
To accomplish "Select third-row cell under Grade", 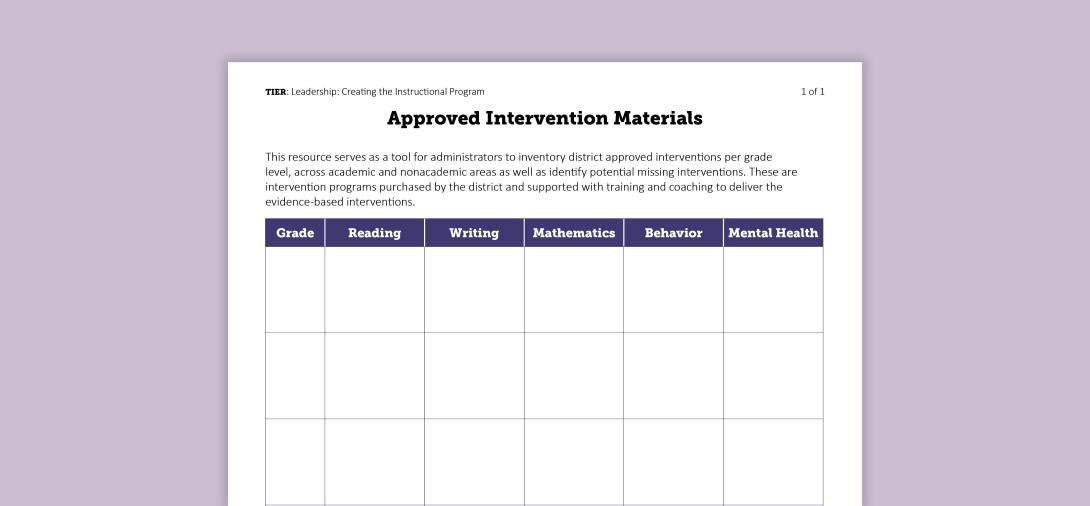I will click(x=295, y=461).
